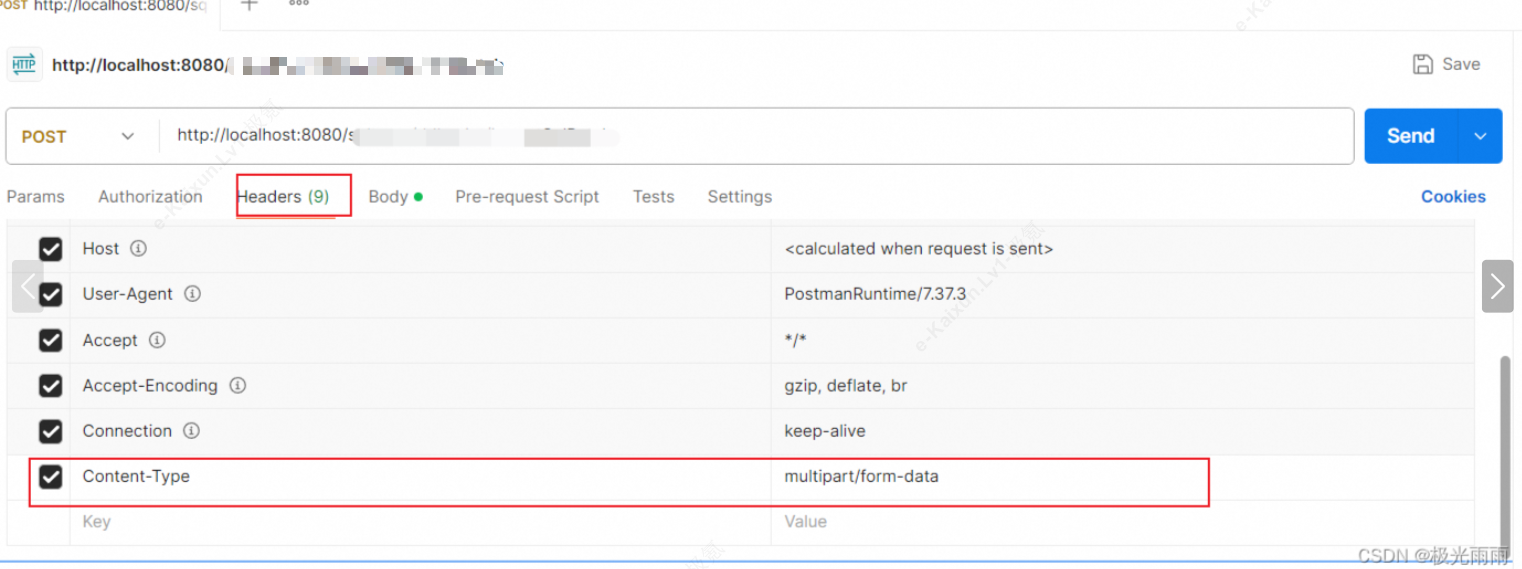Uncheck the Accept-Encoding header checkbox
1522x569 pixels.
pos(50,386)
